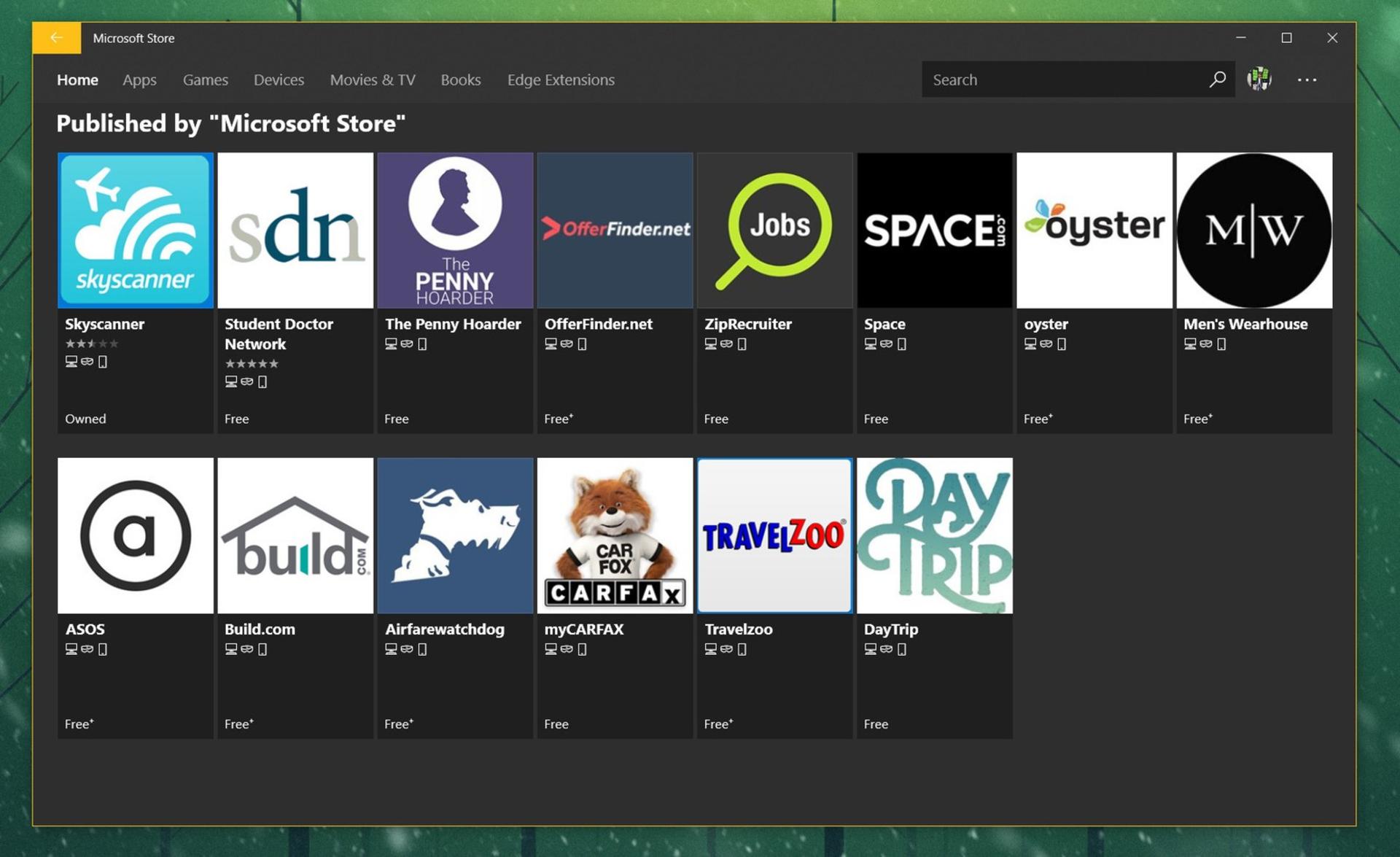
Task: Minimize the Microsoft Store window
Action: tap(1241, 38)
